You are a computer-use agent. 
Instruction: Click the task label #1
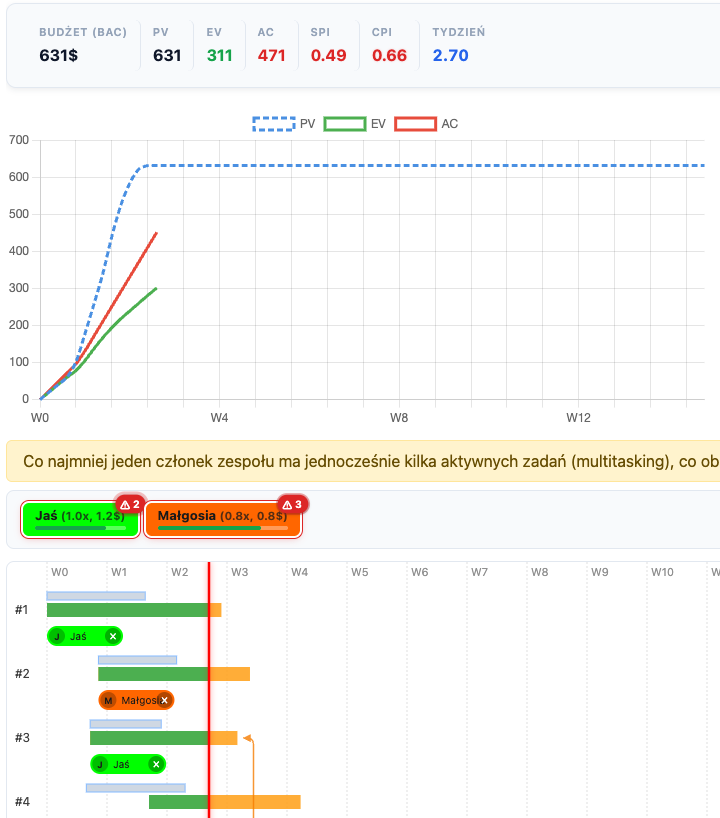pyautogui.click(x=21, y=610)
